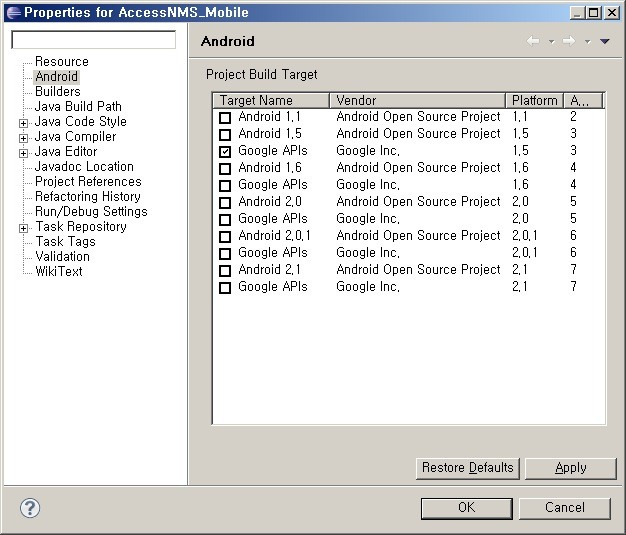Click the Eclipse icon in title bar
The image size is (626, 535).
pos(13,12)
